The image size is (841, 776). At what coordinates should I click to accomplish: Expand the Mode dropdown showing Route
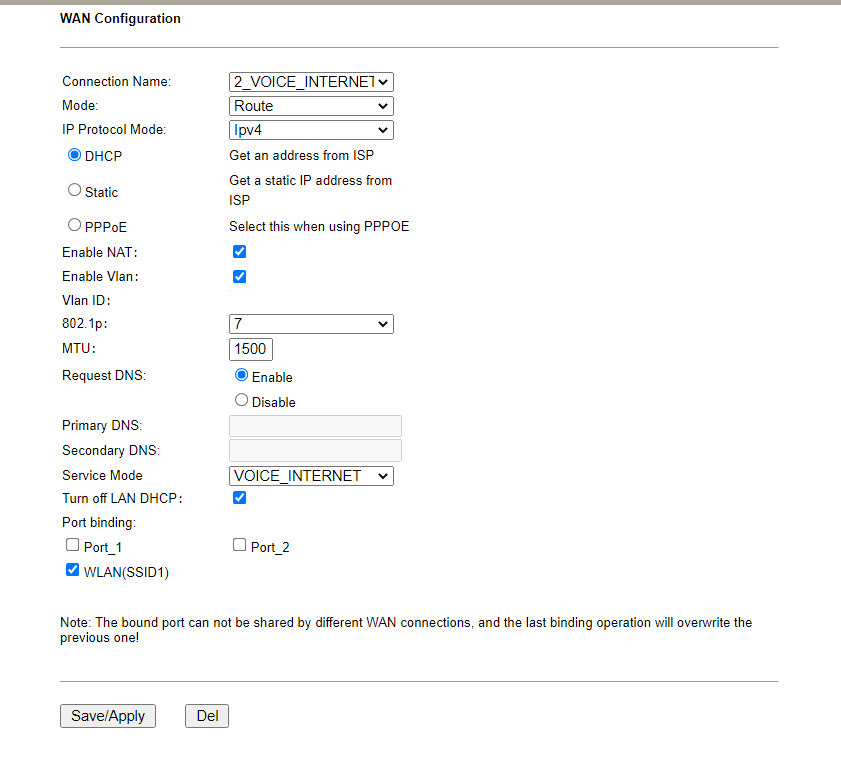tap(311, 106)
